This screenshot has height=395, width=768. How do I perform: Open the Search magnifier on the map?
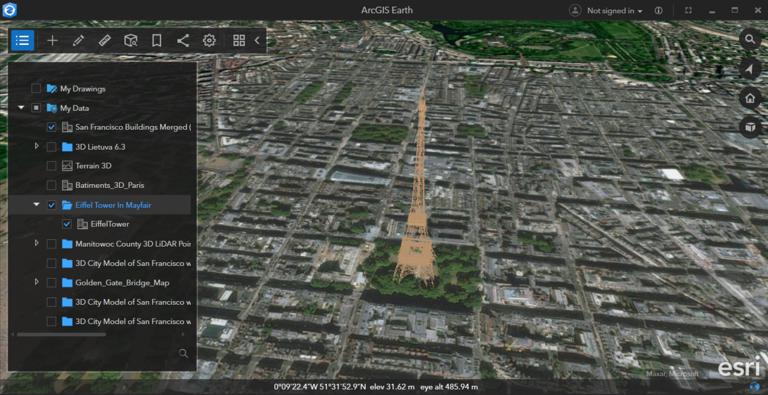tap(750, 39)
